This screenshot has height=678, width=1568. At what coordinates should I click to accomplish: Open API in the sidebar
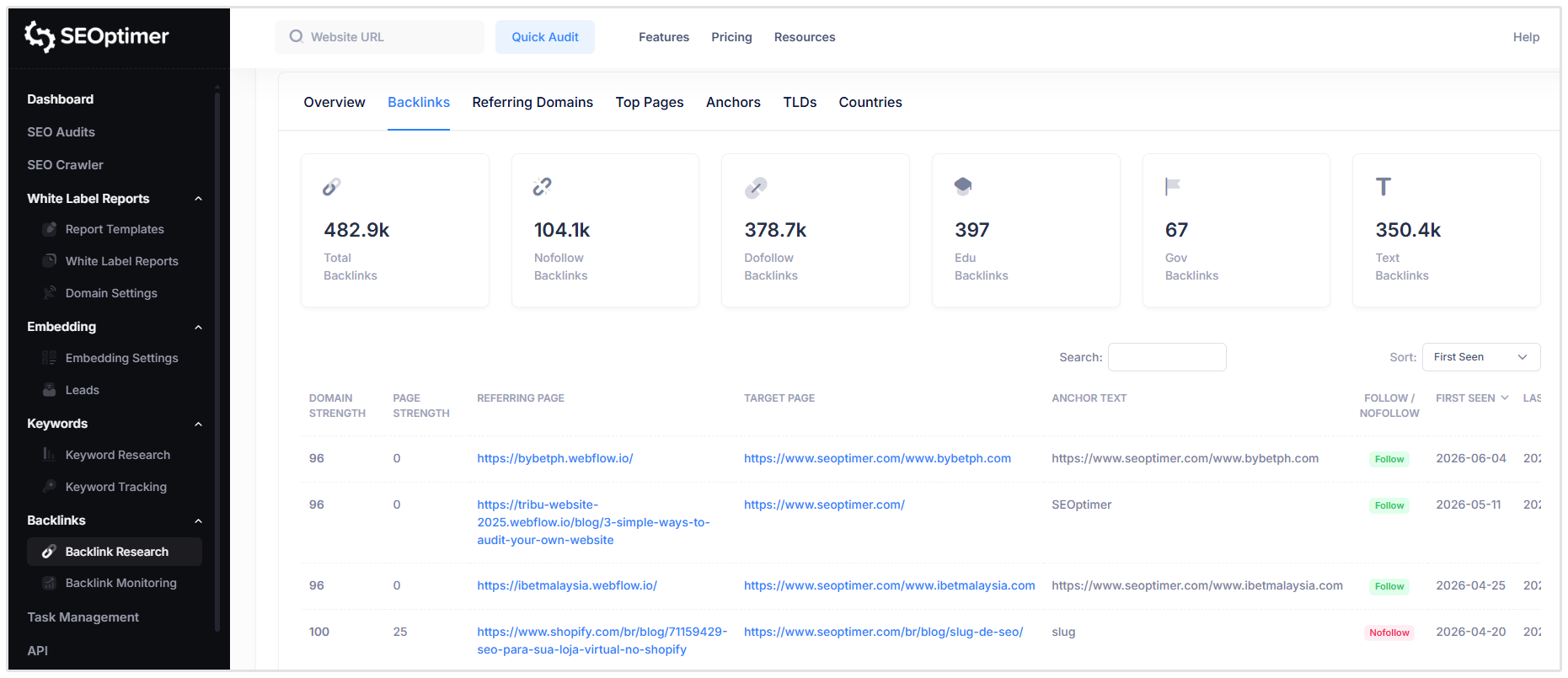coord(37,651)
